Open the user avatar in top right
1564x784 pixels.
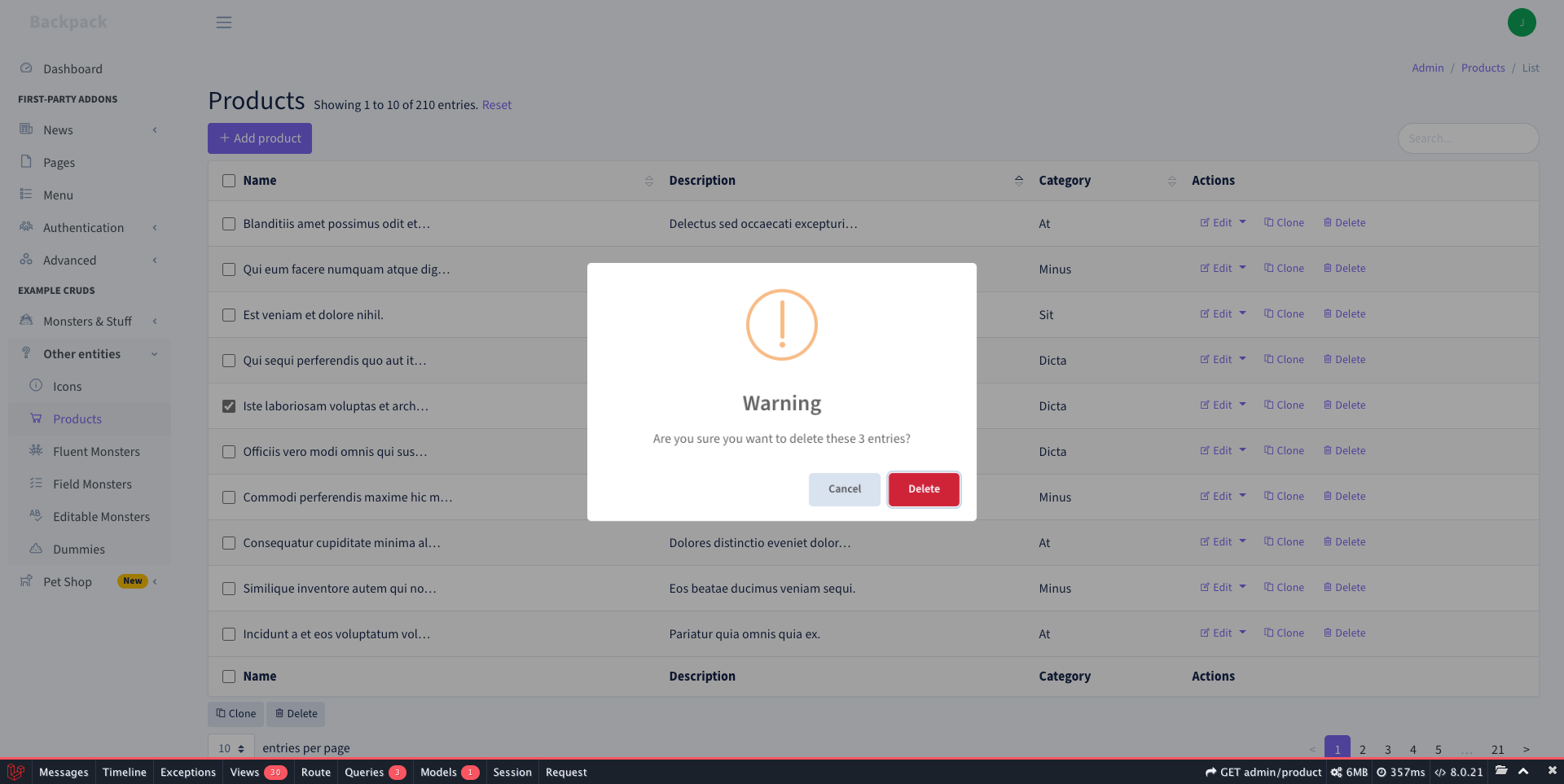[x=1521, y=23]
